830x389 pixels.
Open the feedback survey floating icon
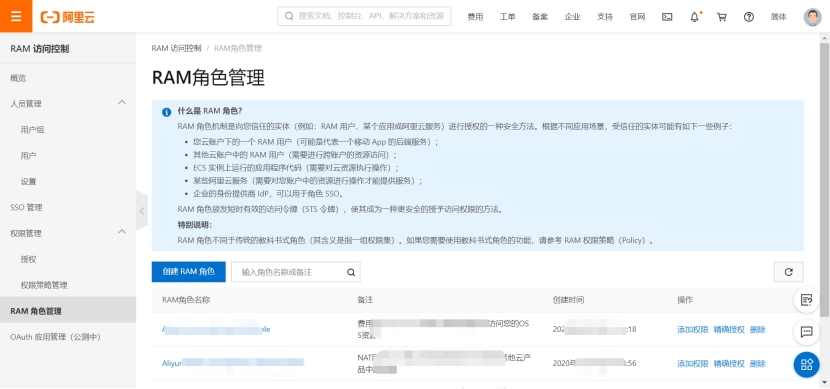[806, 300]
